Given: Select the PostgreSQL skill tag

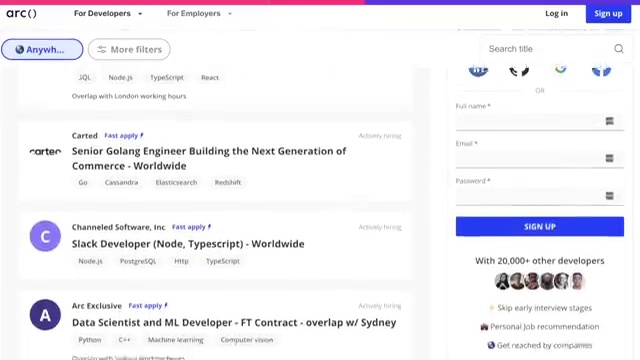Looking at the screenshot, I should [138, 261].
